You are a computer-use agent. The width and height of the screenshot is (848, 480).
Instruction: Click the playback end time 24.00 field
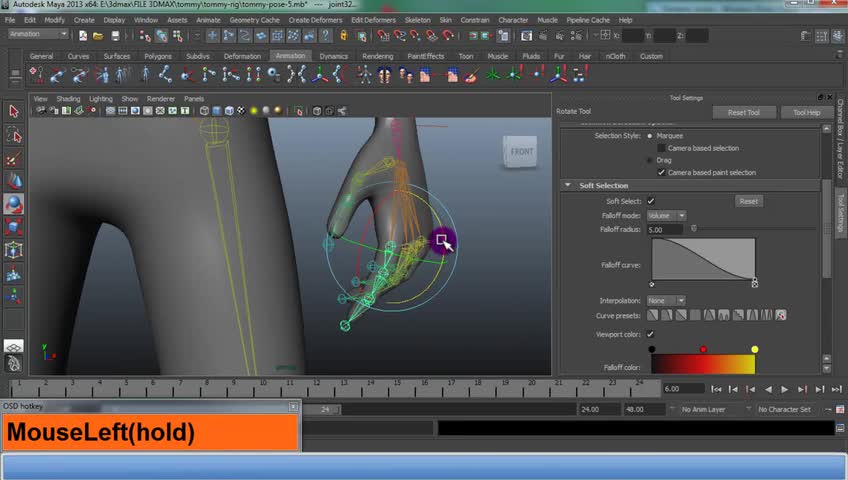[x=599, y=409]
